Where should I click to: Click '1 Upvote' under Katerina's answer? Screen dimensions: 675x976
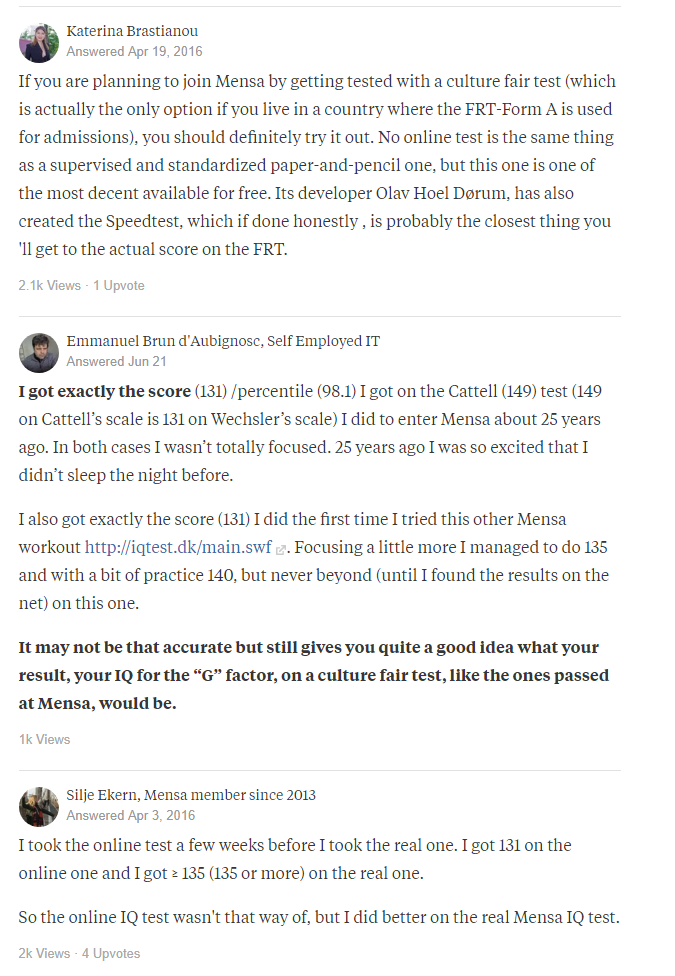pyautogui.click(x=119, y=286)
